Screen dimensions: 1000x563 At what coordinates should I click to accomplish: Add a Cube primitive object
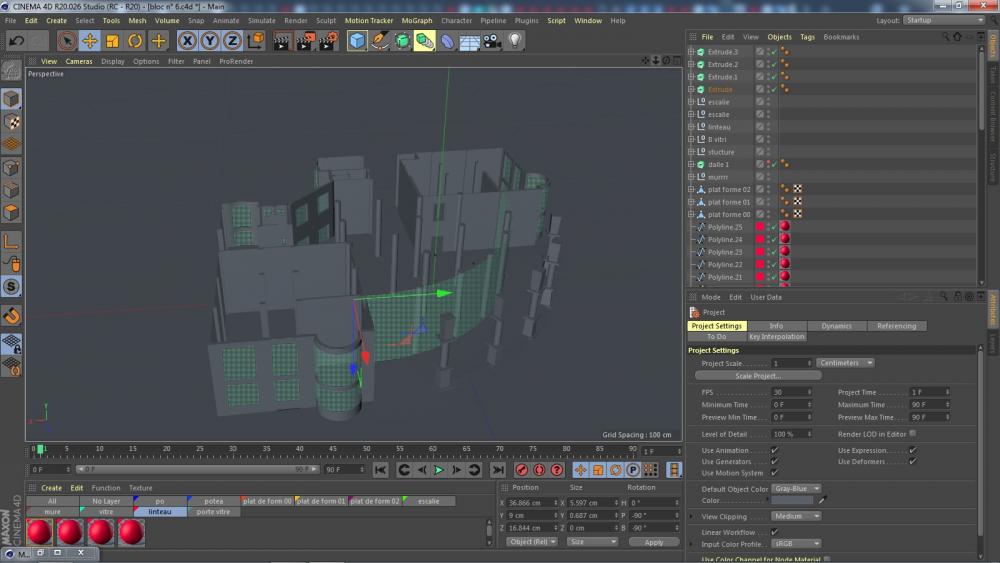tap(357, 41)
